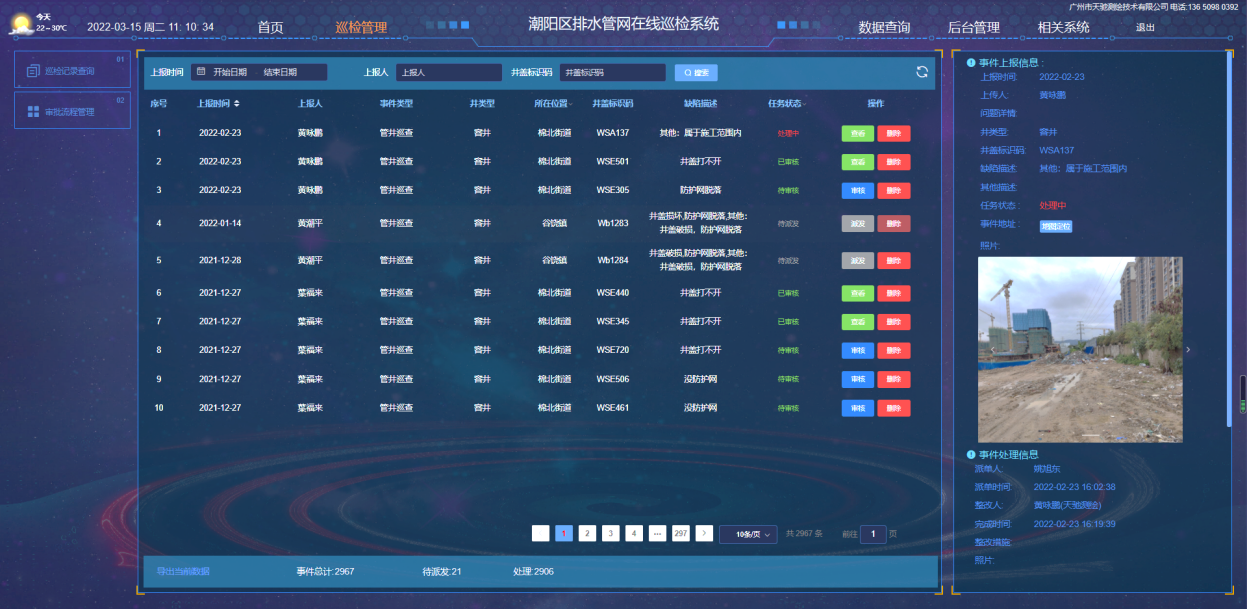The height and width of the screenshot is (609, 1247).
Task: Click the next photo arrow on image
Action: 1187,350
